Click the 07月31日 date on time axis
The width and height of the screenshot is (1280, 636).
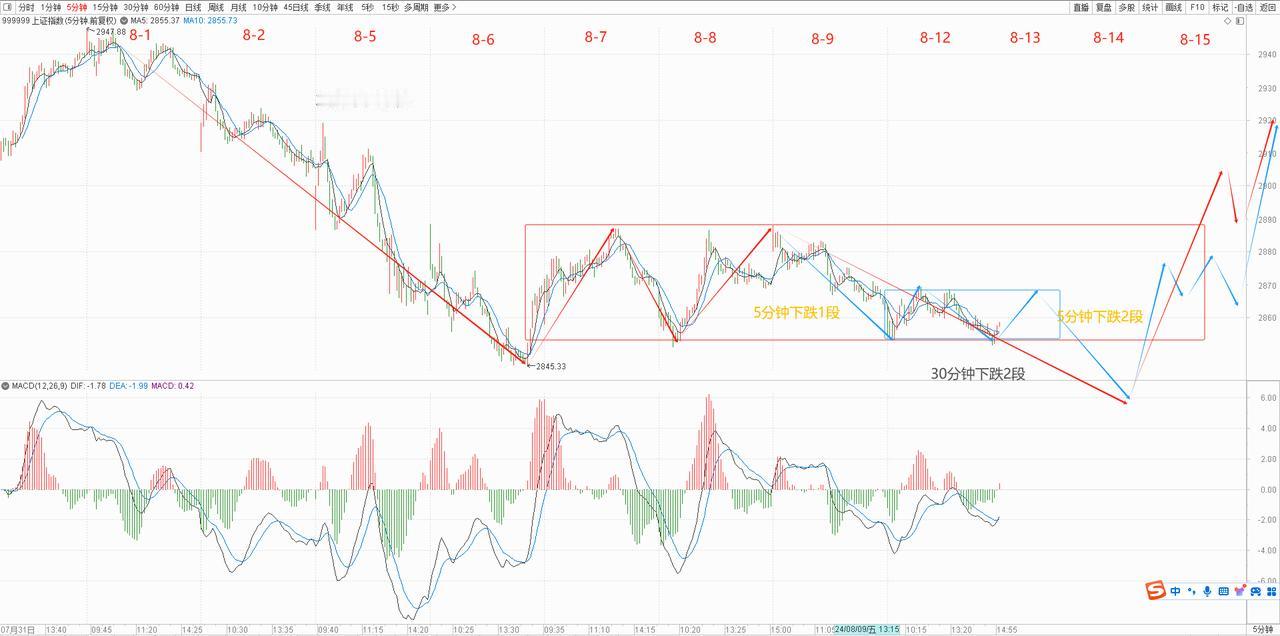tap(17, 630)
